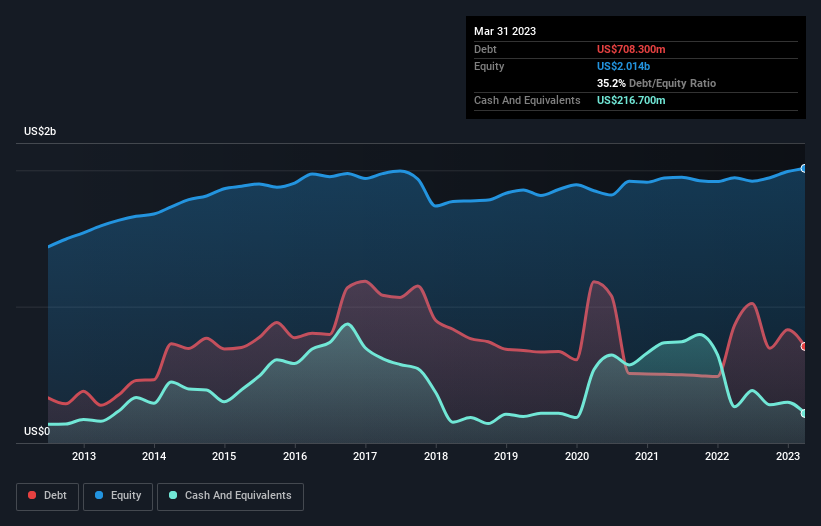Click the 2017 x-axis label
Screen dimensions: 821x526
coord(365,456)
